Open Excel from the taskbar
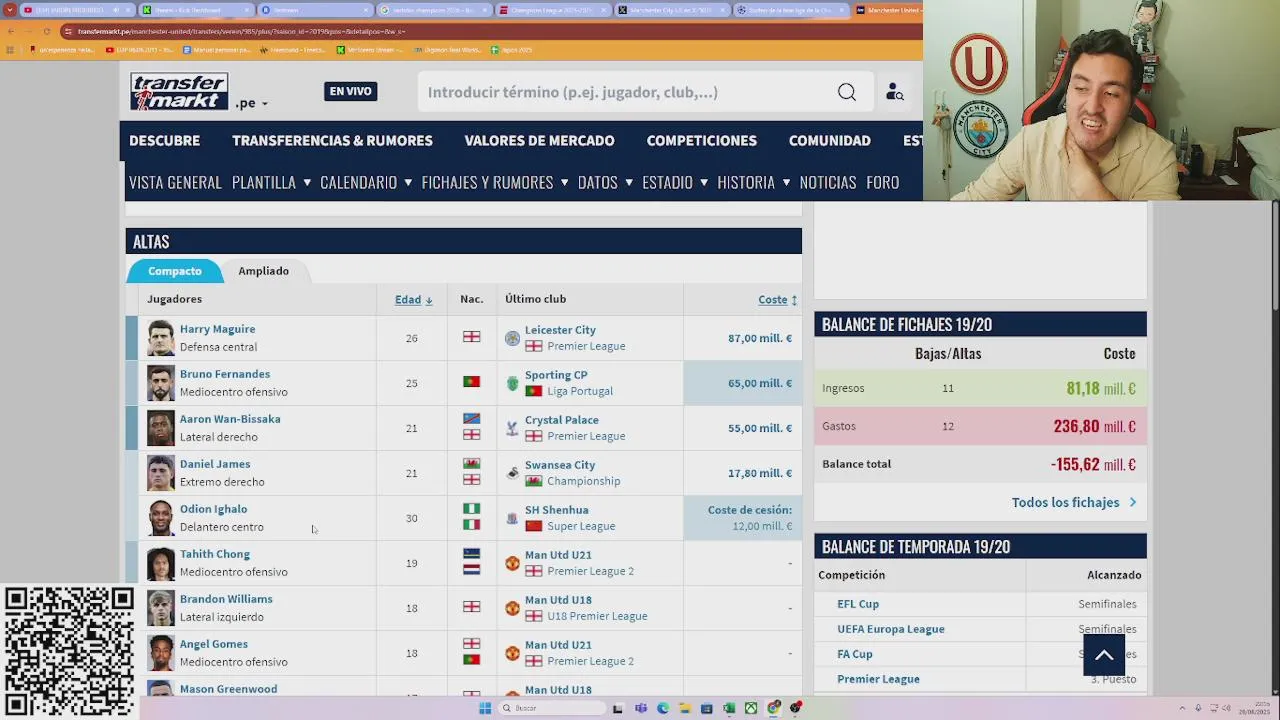The width and height of the screenshot is (1280, 720). 729,708
